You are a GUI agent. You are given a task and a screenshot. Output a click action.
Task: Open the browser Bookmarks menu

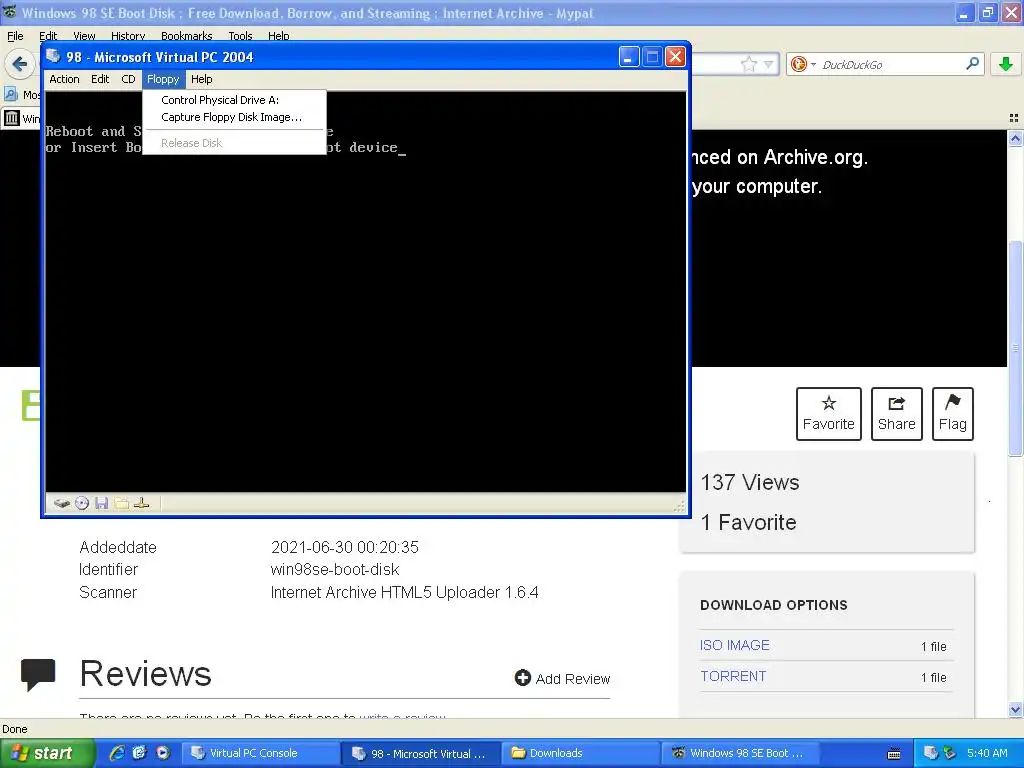click(x=187, y=36)
